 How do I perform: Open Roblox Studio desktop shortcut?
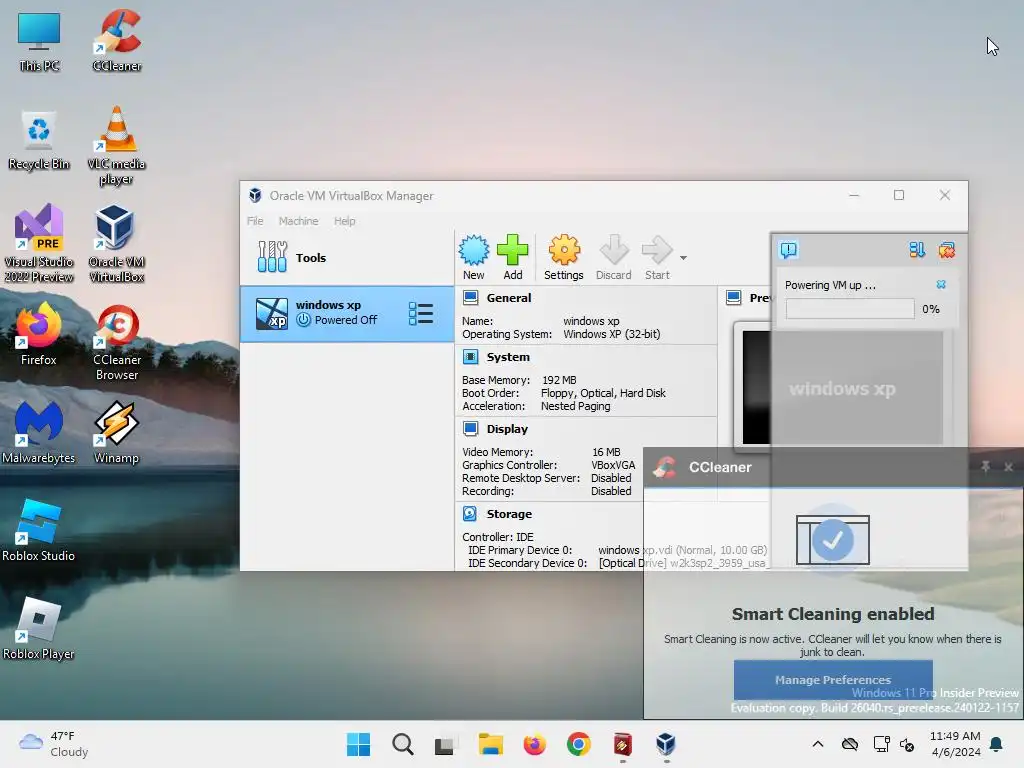[x=39, y=530]
